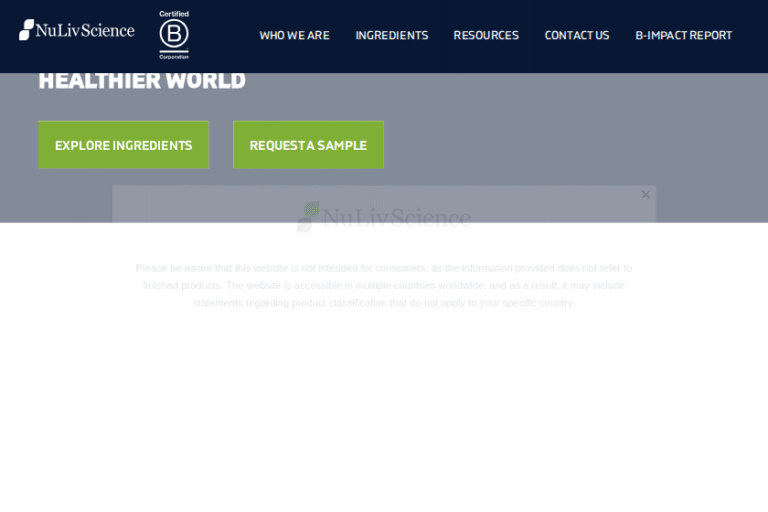
Task: Open the Who We Are menu
Action: coord(294,35)
